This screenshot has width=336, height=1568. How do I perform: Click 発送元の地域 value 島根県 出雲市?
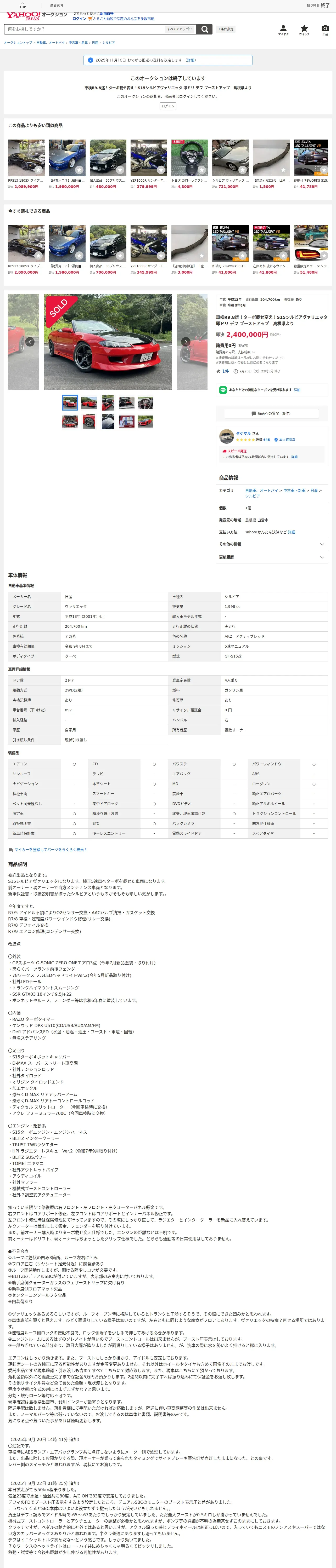[x=257, y=520]
